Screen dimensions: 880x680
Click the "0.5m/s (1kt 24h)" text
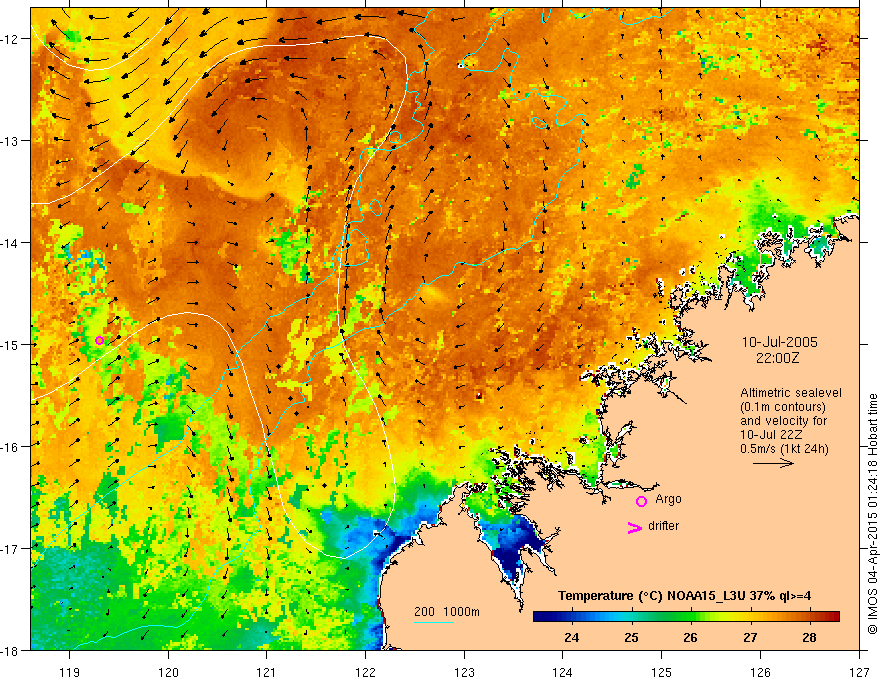pyautogui.click(x=784, y=448)
